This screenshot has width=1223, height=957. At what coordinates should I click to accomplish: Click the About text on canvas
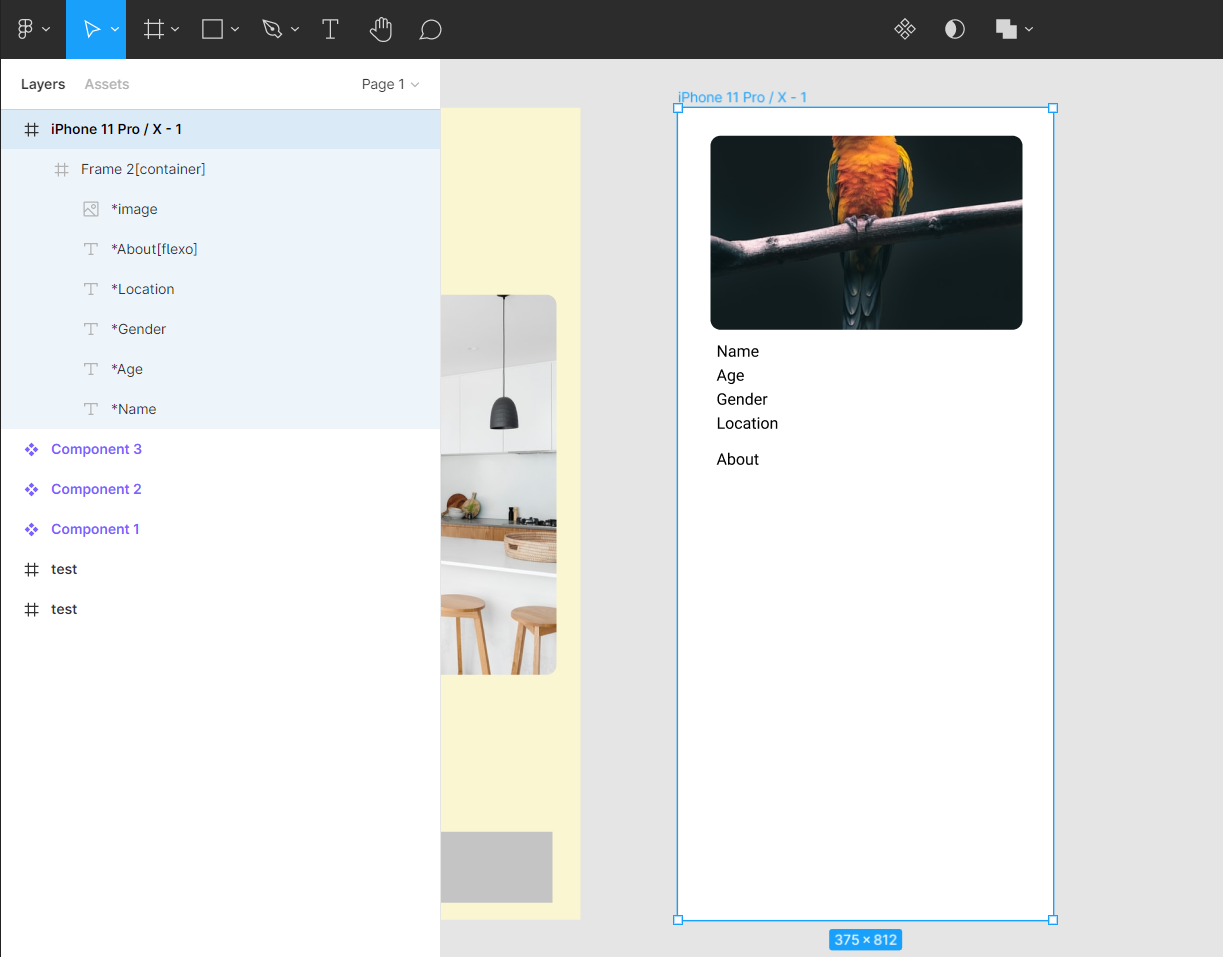[738, 459]
